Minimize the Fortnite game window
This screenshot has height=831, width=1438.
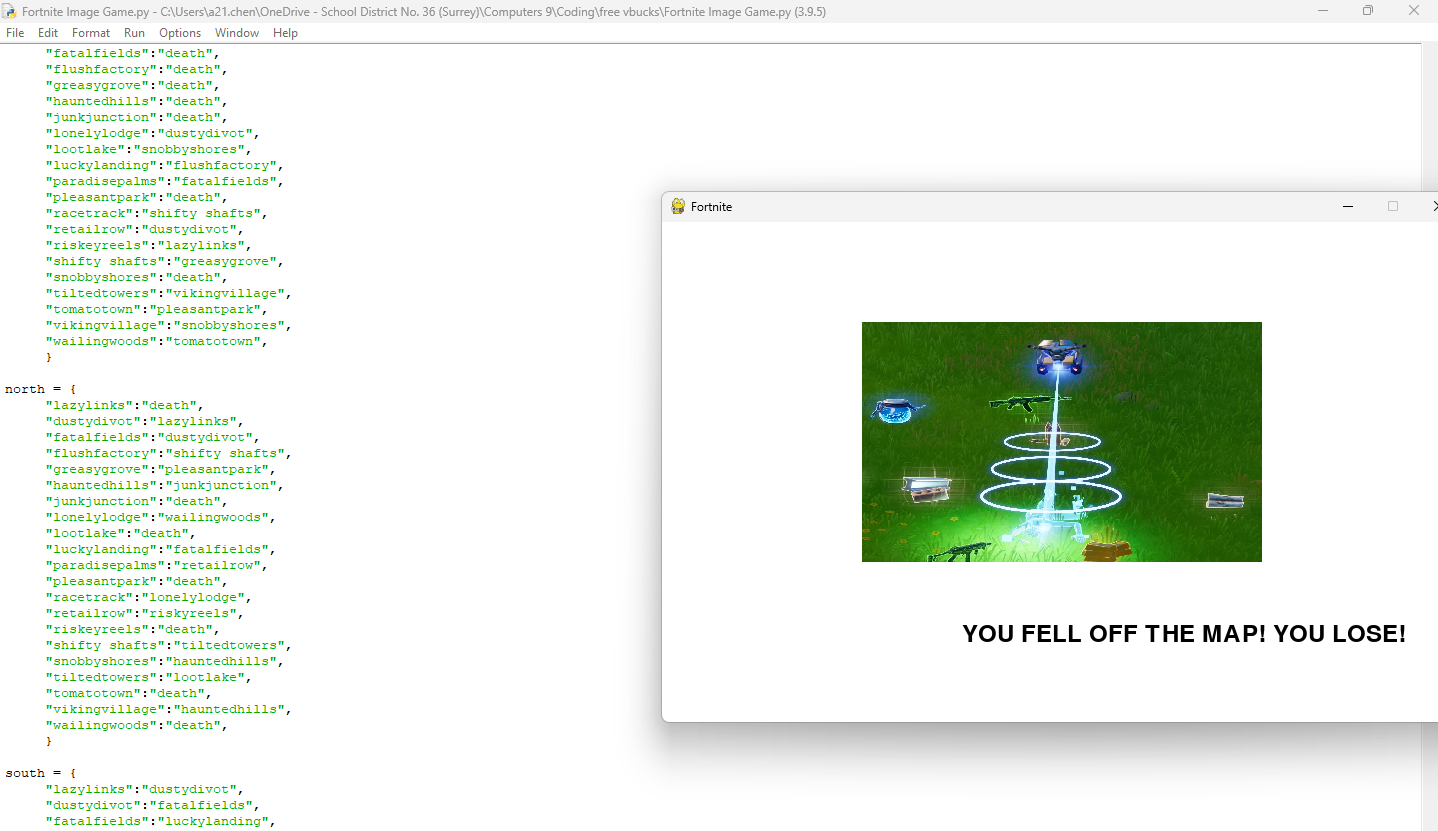(1347, 206)
